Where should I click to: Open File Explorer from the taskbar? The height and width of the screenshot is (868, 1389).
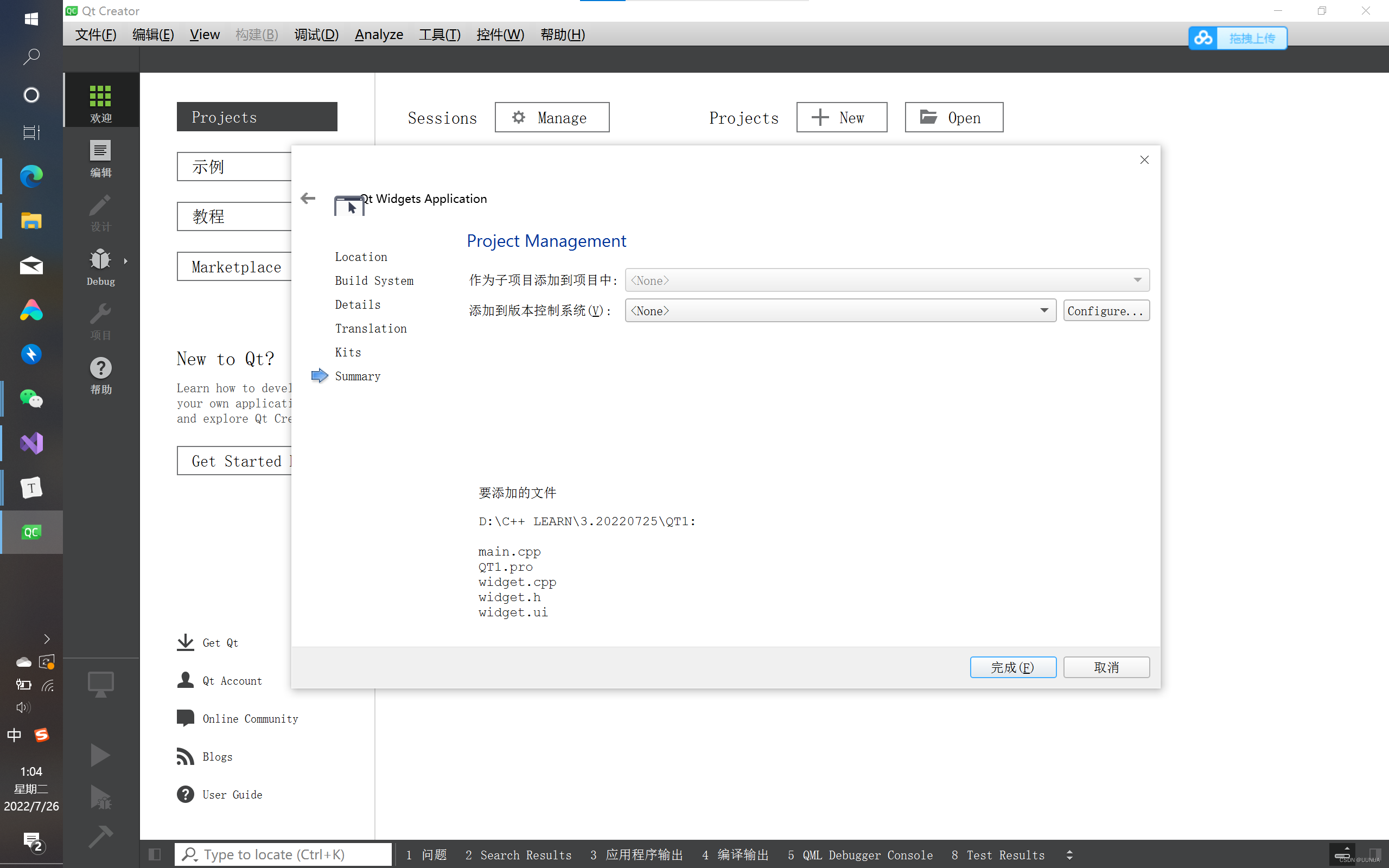pos(31,220)
